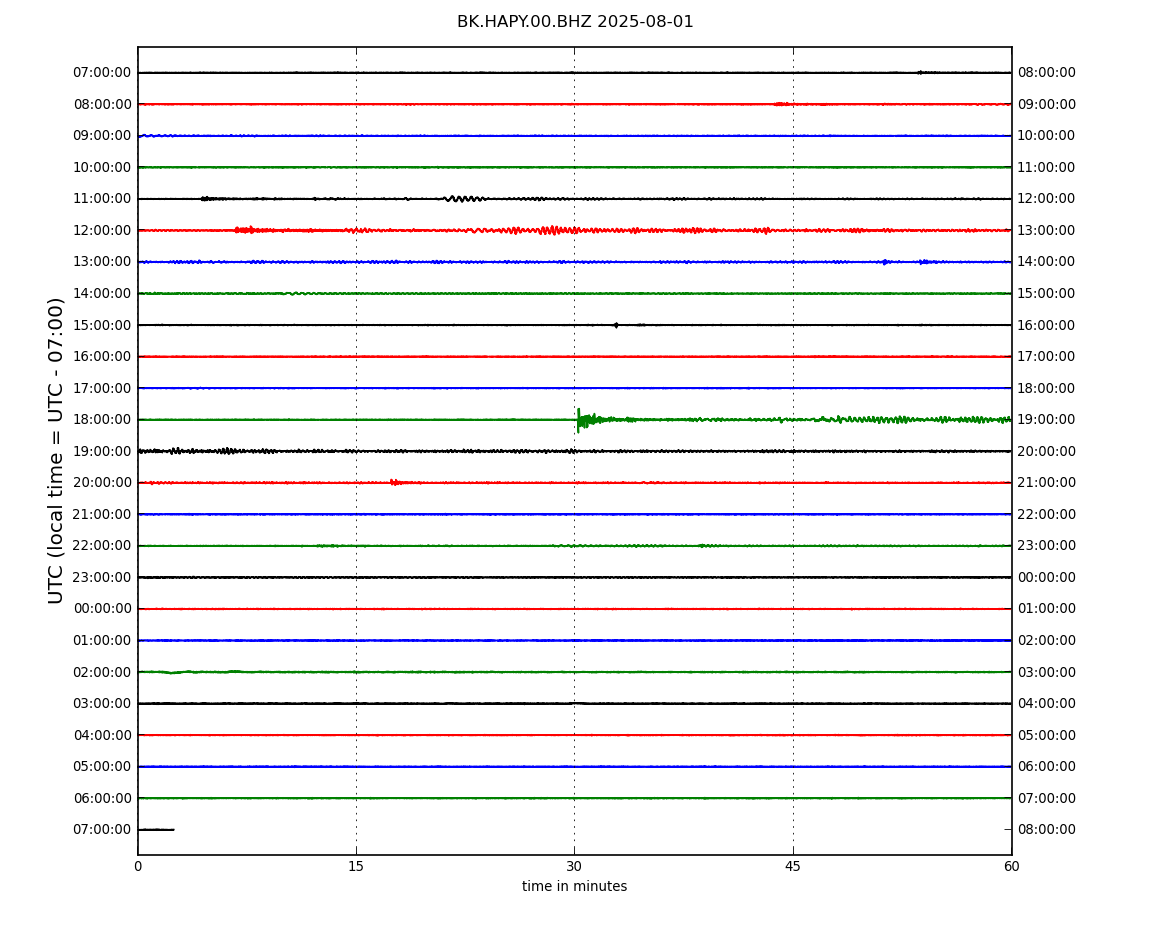This screenshot has width=1150, height=950.
Task: Click right-axis label 13:00:00
Action: click(1047, 230)
